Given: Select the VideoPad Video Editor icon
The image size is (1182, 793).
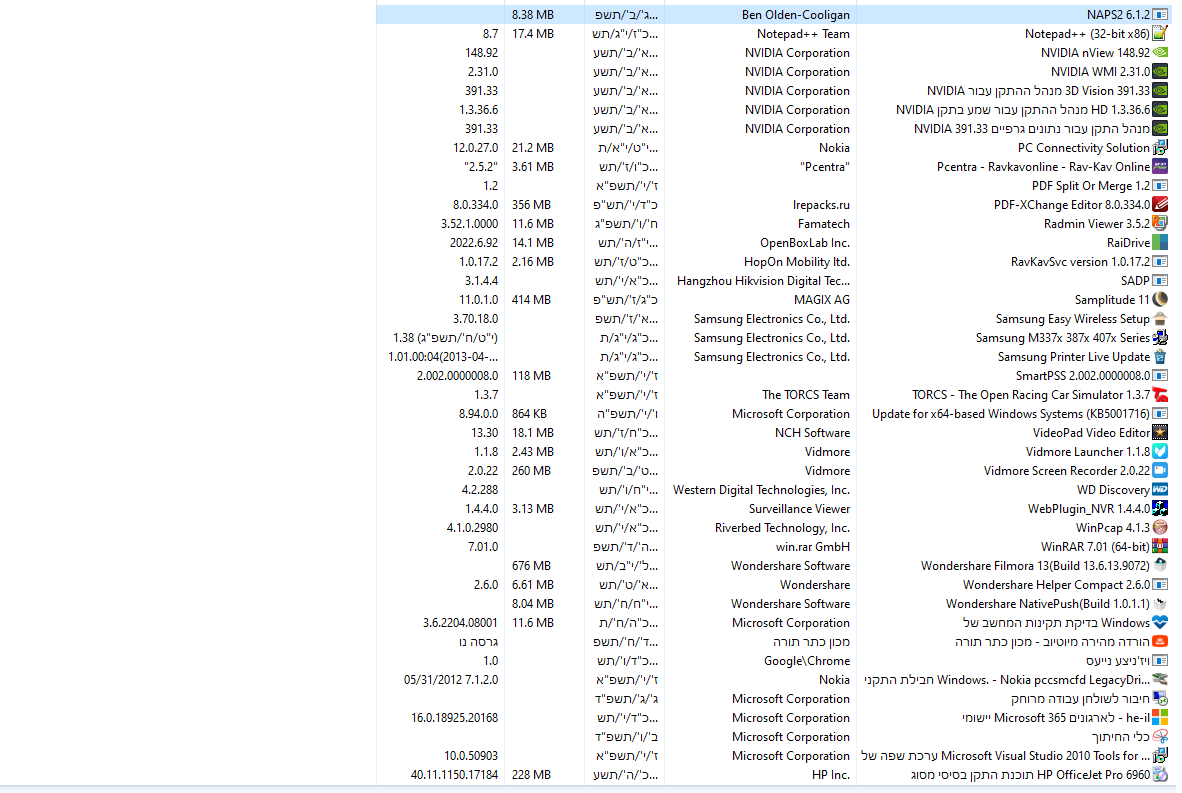Looking at the screenshot, I should pyautogui.click(x=1160, y=433).
